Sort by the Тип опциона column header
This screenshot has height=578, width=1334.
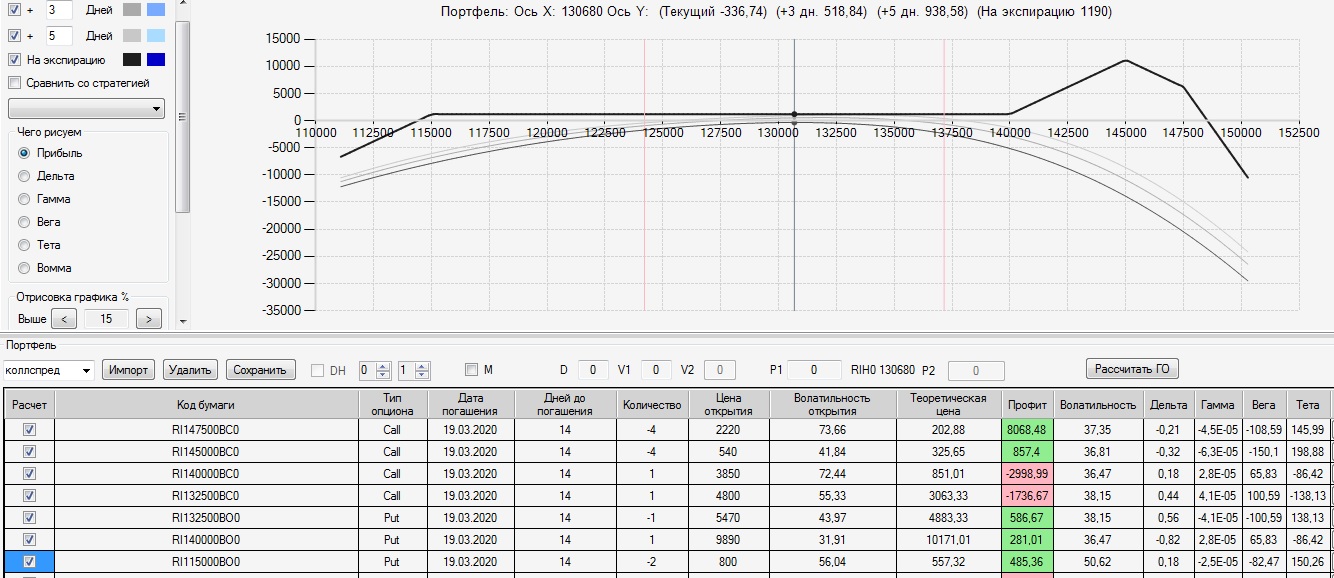point(393,404)
